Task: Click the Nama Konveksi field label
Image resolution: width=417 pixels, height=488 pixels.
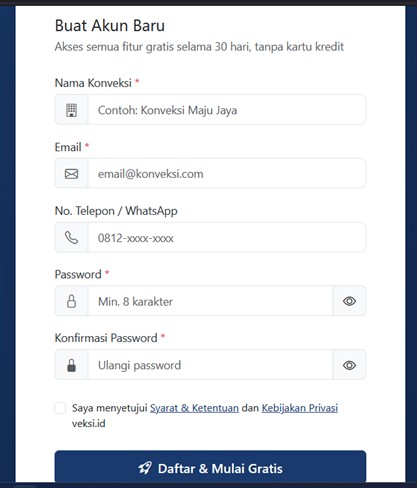Action: point(93,83)
